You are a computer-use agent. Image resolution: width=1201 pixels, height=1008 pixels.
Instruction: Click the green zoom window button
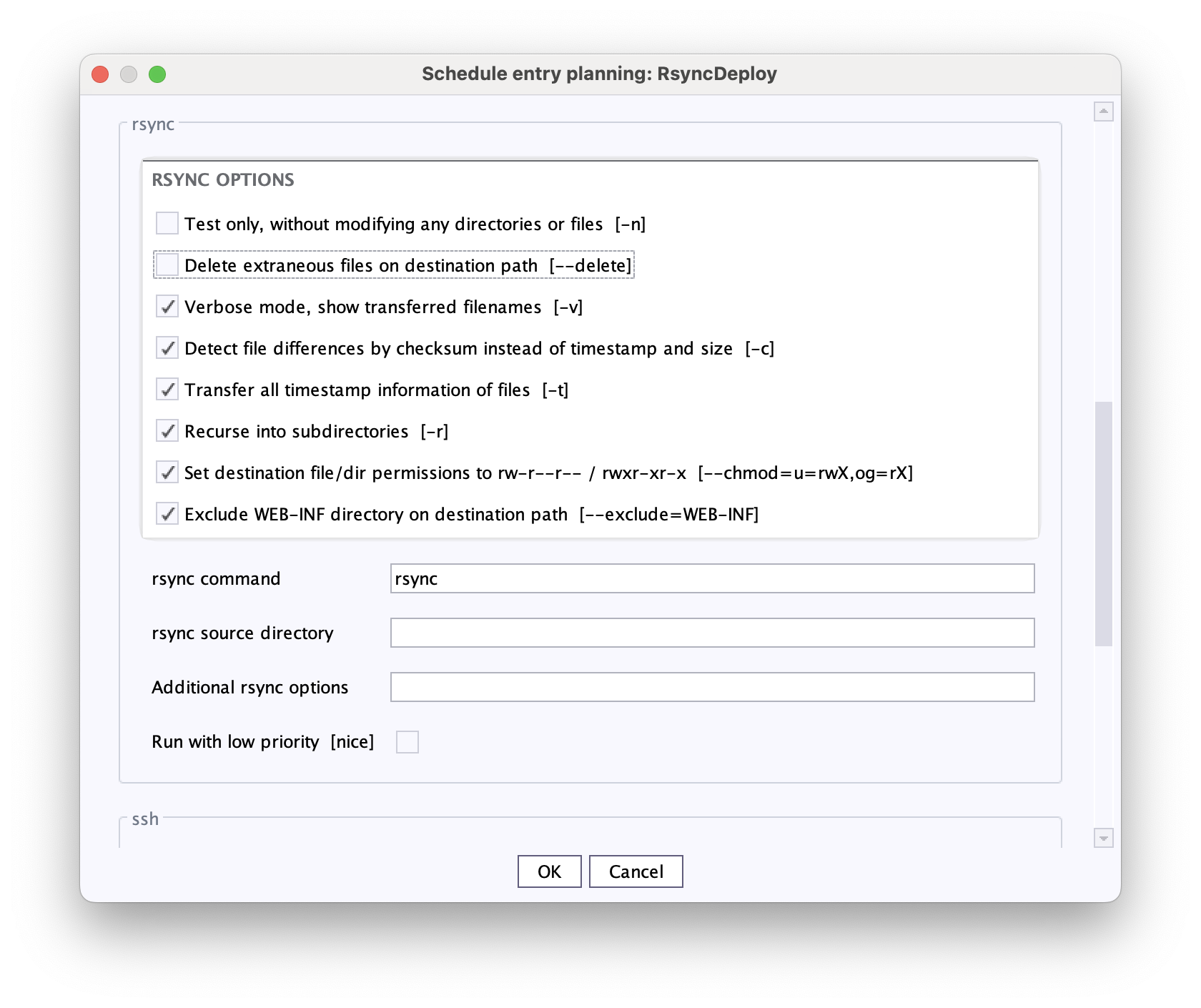click(x=157, y=74)
